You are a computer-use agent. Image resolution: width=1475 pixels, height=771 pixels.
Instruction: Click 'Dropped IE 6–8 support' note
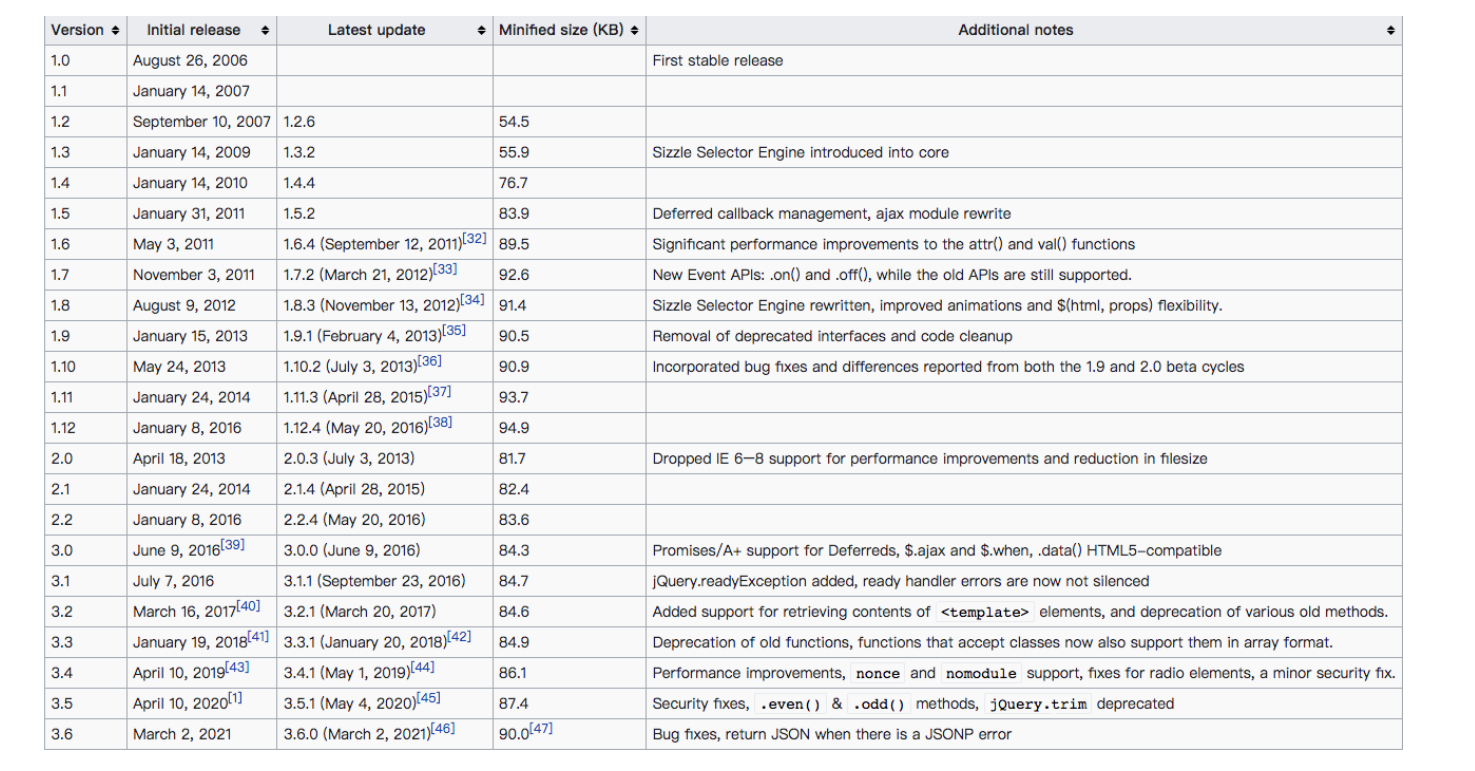pyautogui.click(x=930, y=458)
